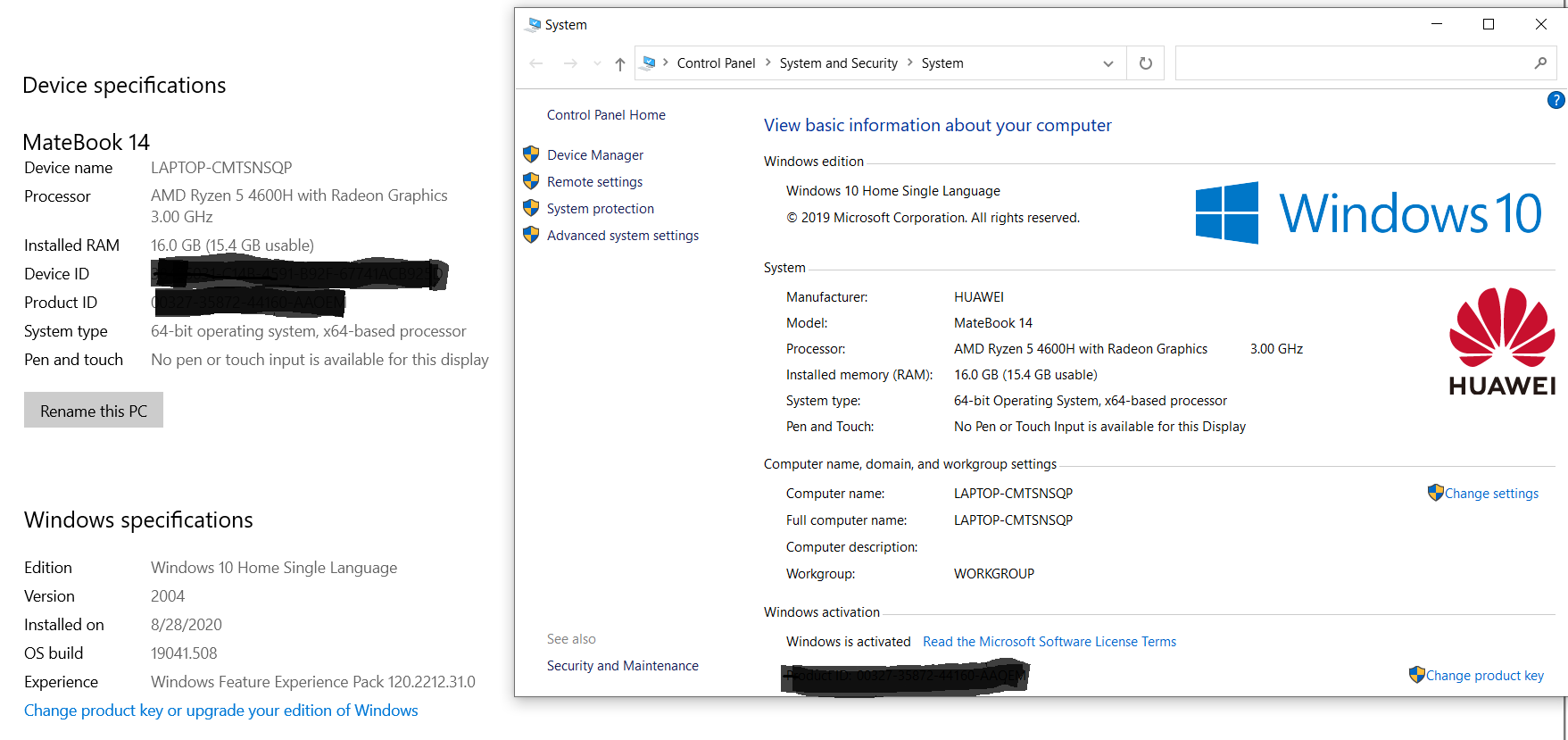The image size is (1568, 740).
Task: Click shield icon next to Change product key
Action: [x=1416, y=675]
